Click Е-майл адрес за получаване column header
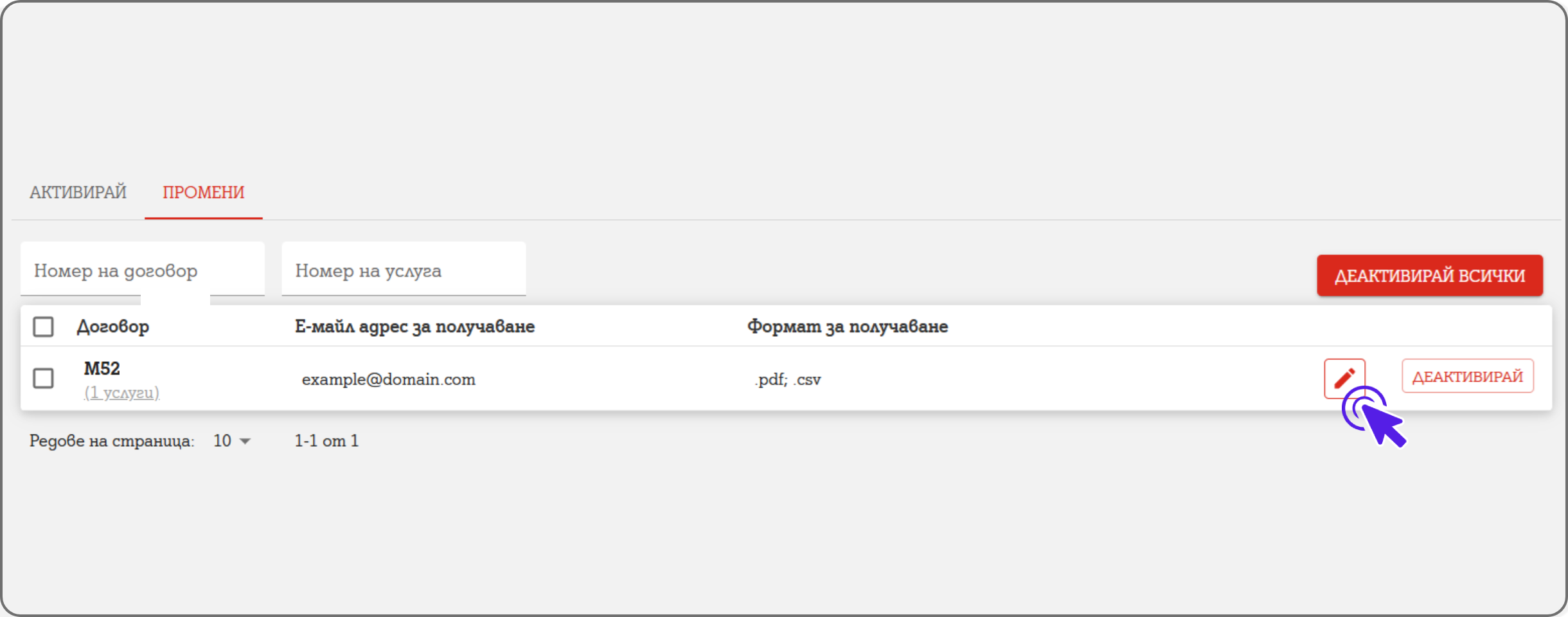 pyautogui.click(x=414, y=326)
